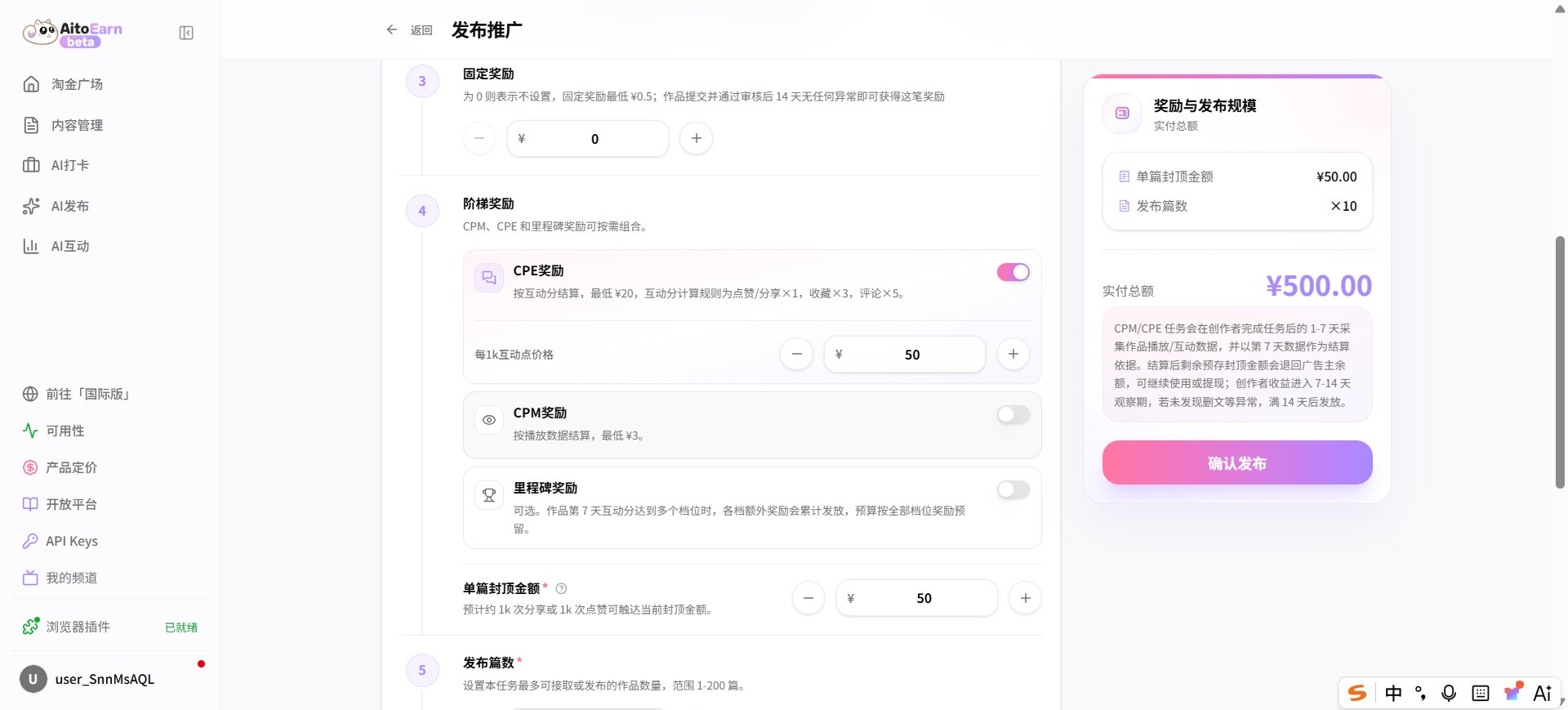Click the 返回 text link
This screenshot has width=1568, height=710.
coord(421,30)
